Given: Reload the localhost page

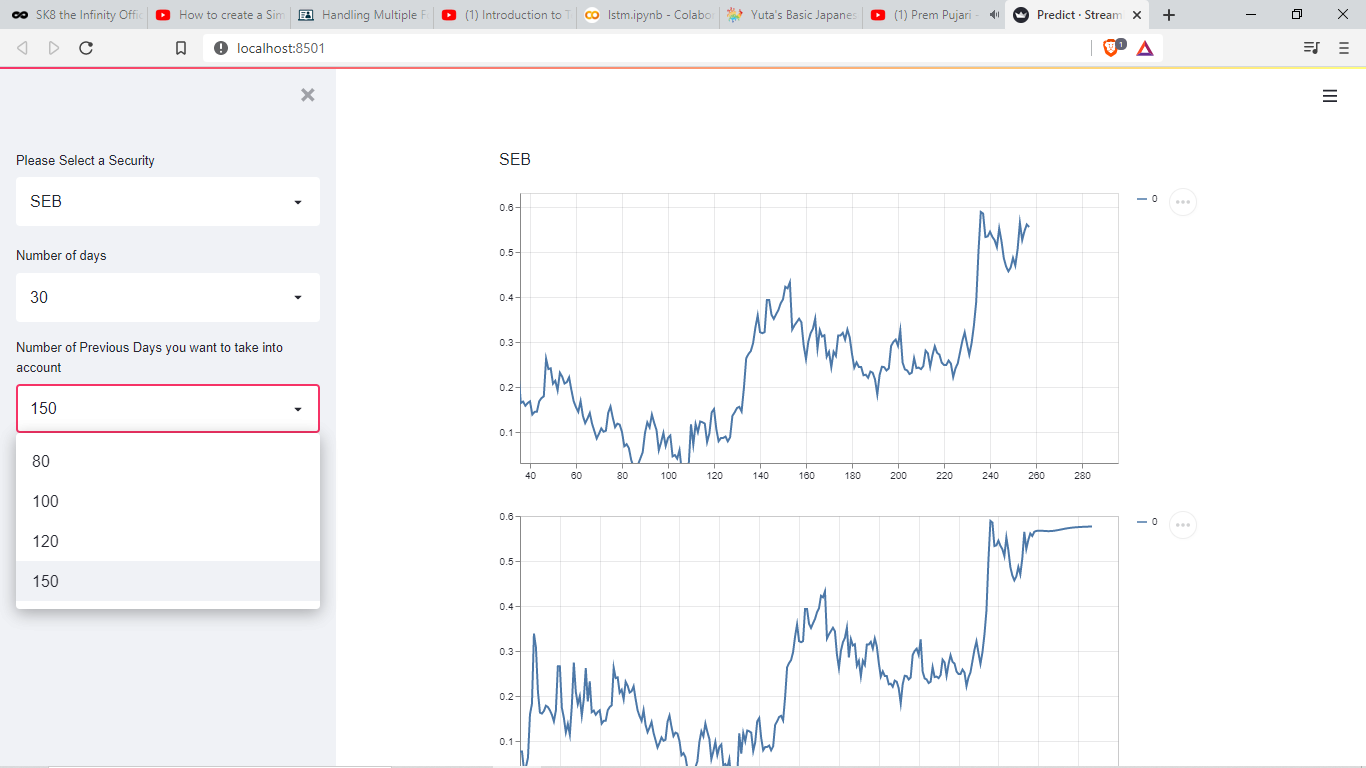Looking at the screenshot, I should [86, 48].
